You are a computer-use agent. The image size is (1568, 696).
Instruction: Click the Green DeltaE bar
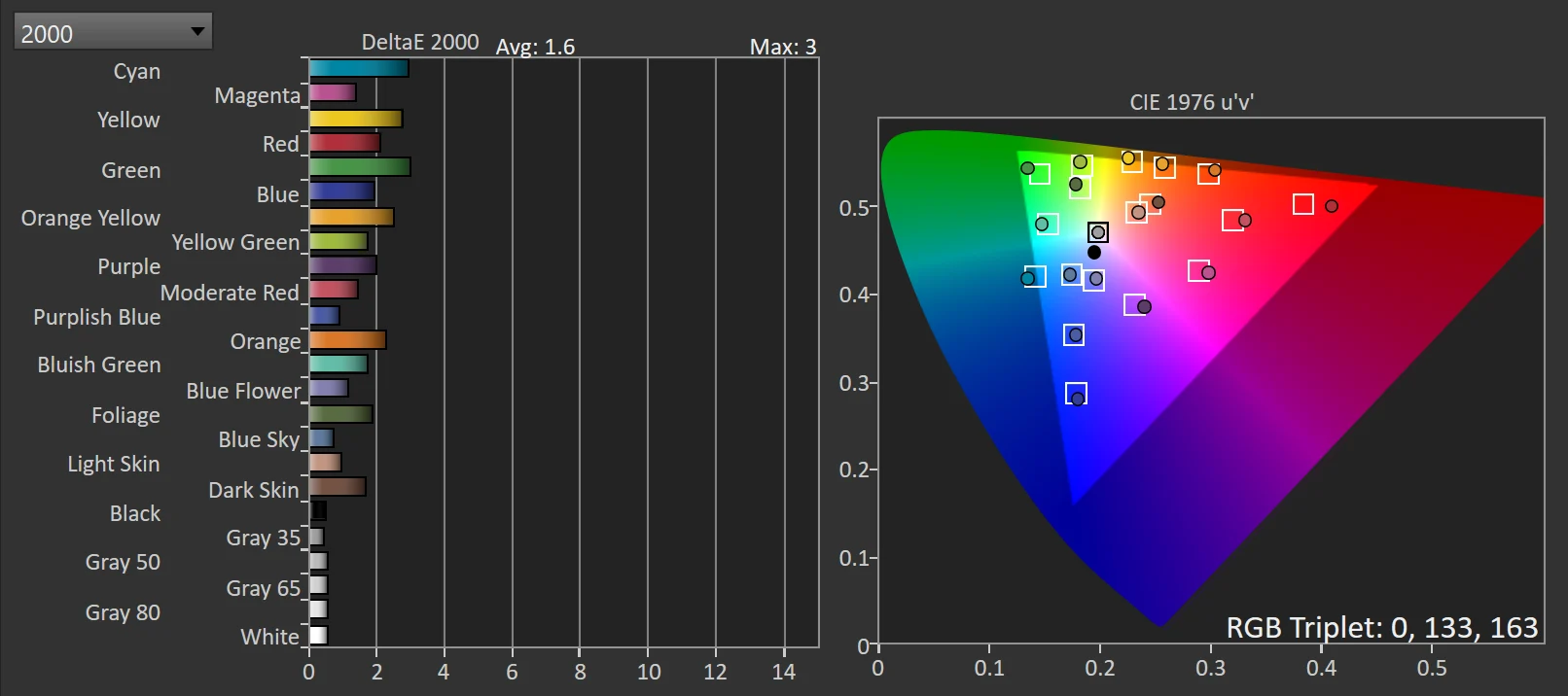point(359,167)
